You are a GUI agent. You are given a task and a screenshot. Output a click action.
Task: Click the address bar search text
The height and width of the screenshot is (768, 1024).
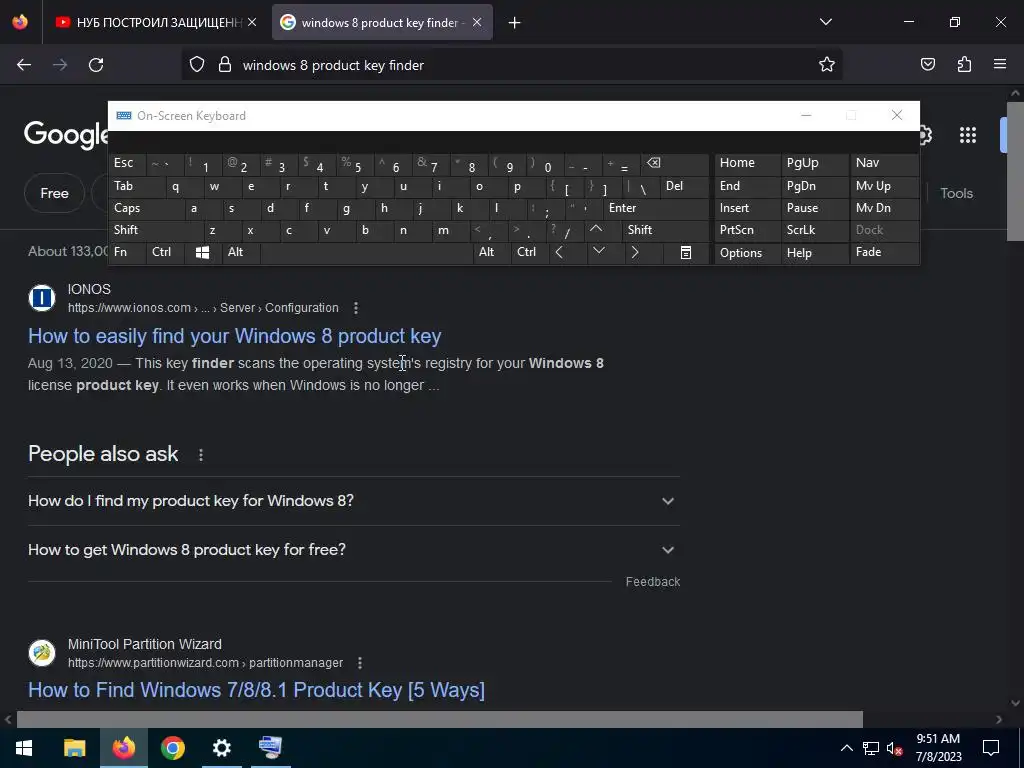[x=333, y=65]
